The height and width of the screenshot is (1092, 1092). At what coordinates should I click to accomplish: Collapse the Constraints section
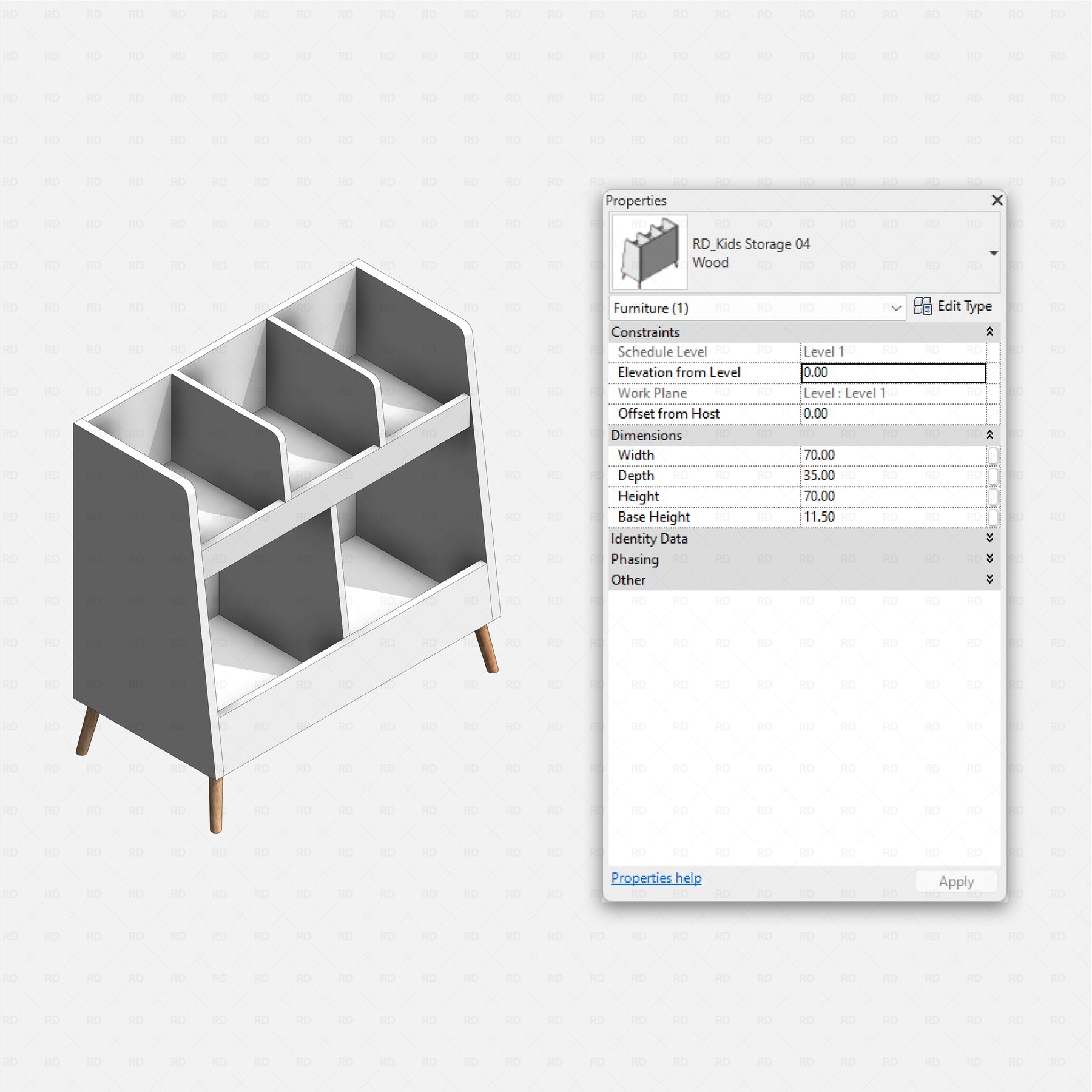989,332
